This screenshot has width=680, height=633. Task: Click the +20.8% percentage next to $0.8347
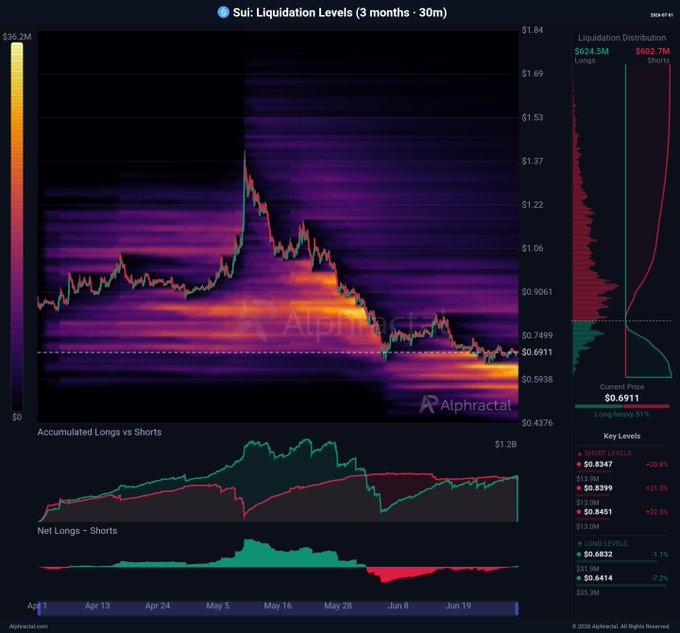(x=657, y=464)
